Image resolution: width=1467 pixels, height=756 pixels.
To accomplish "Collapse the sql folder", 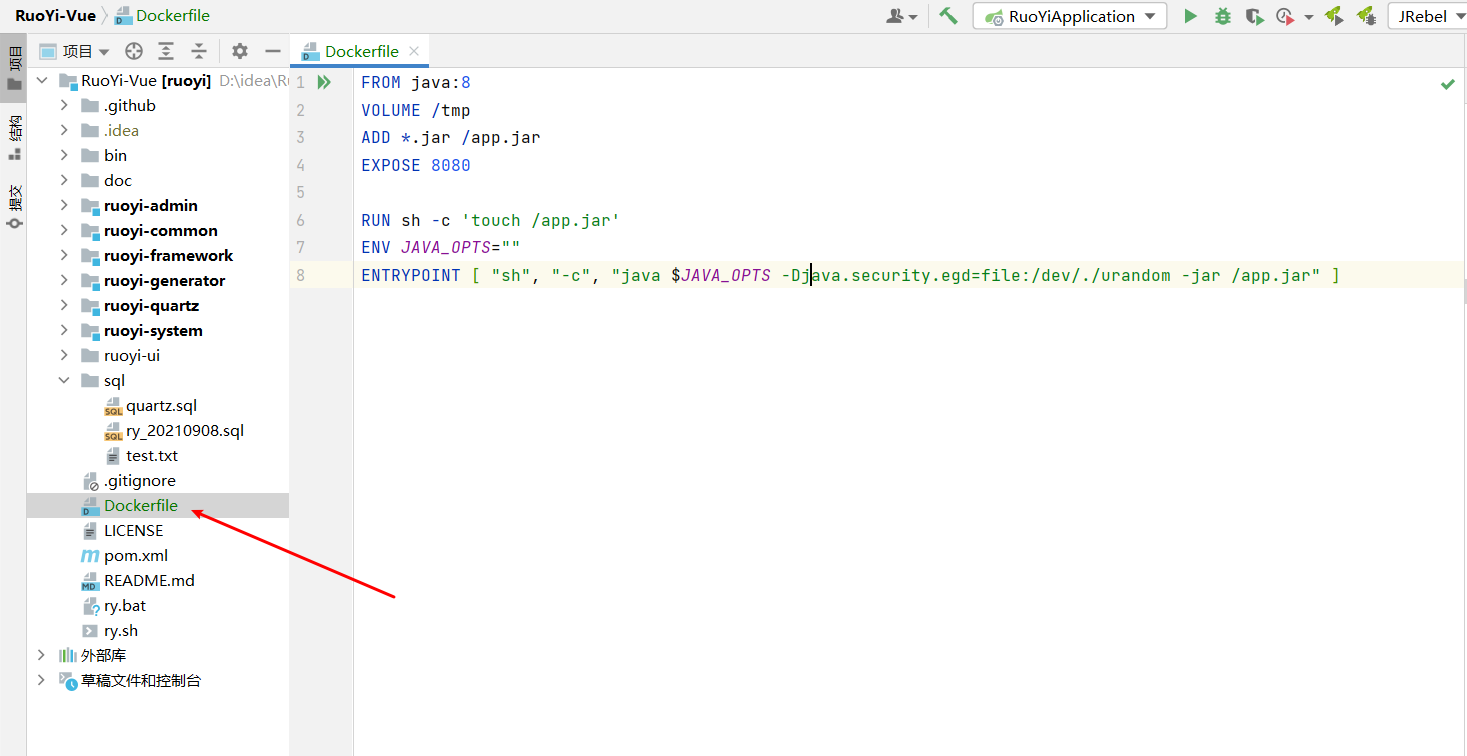I will 62,380.
